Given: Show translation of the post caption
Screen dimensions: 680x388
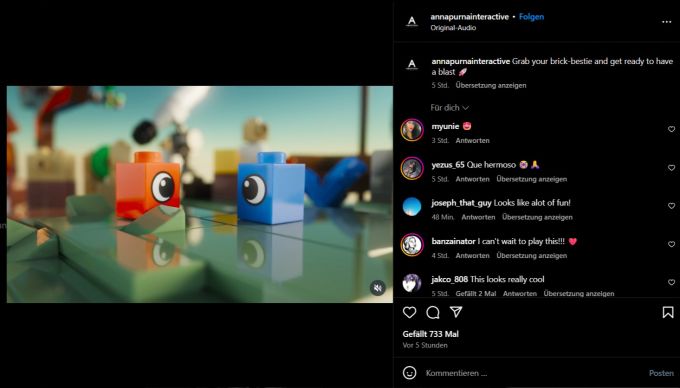Looking at the screenshot, I should tap(491, 85).
